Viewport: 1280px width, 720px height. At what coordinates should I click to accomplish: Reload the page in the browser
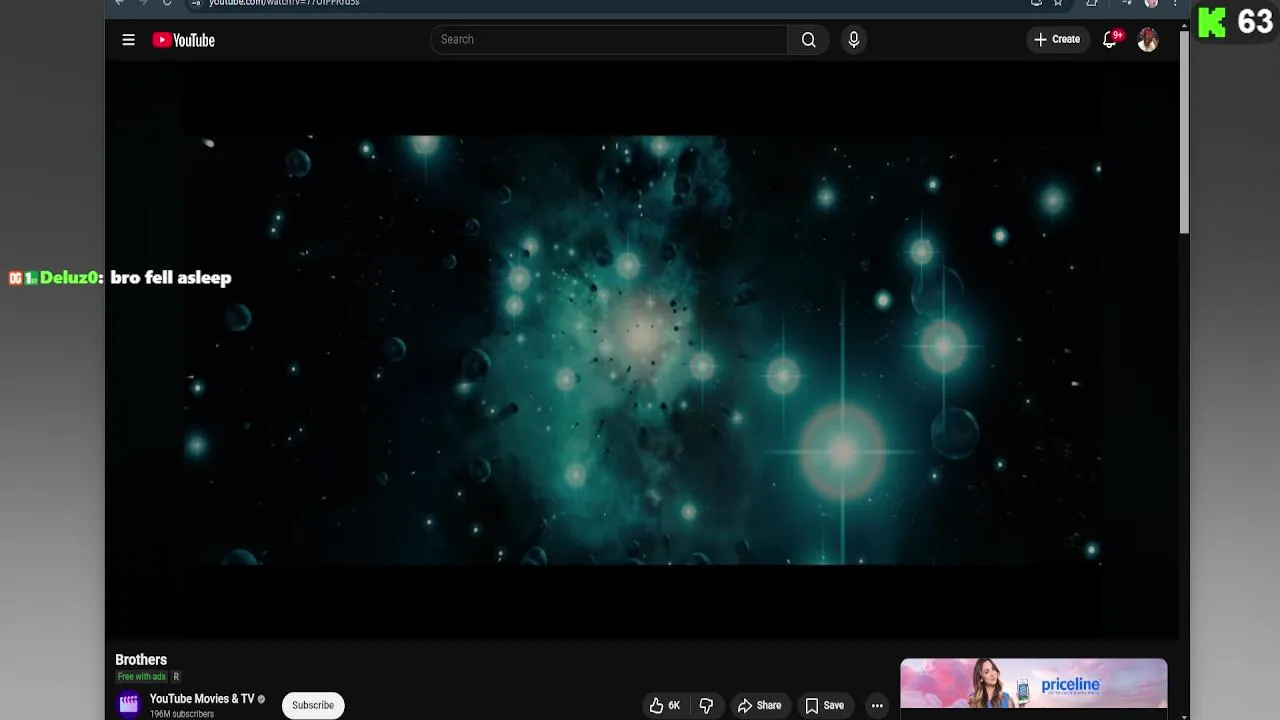coord(167,3)
